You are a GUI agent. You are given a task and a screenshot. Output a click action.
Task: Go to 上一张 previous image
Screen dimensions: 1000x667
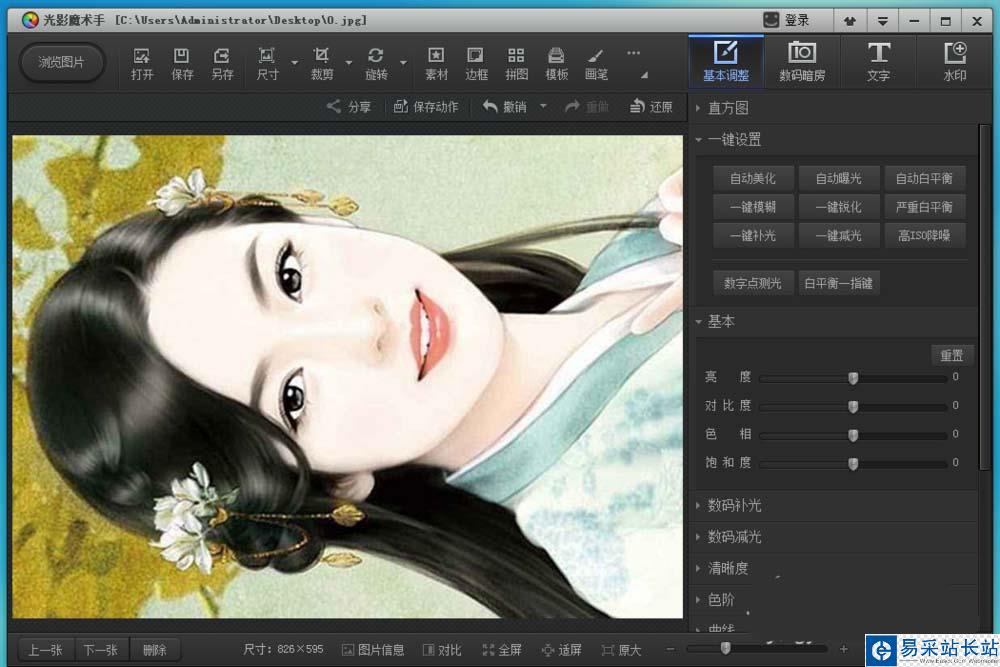[x=46, y=650]
